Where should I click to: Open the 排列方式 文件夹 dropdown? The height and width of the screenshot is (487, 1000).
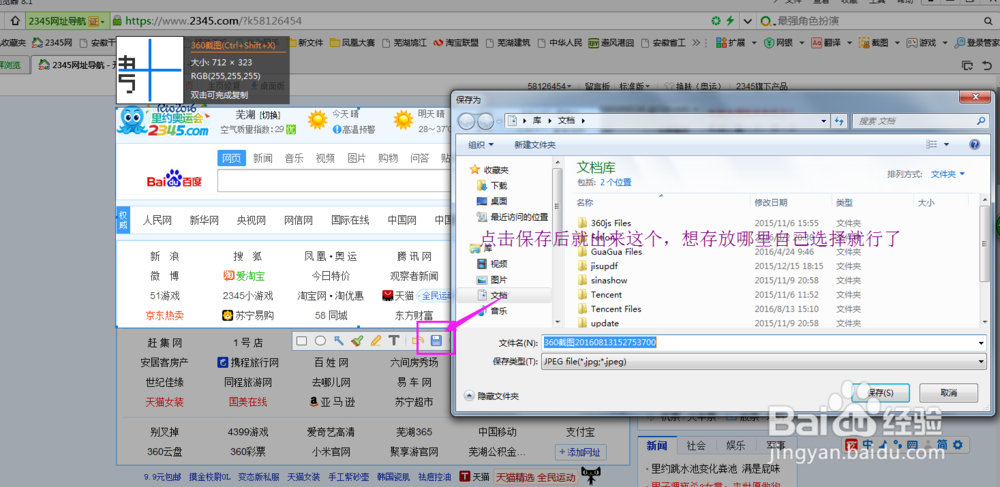tap(948, 173)
